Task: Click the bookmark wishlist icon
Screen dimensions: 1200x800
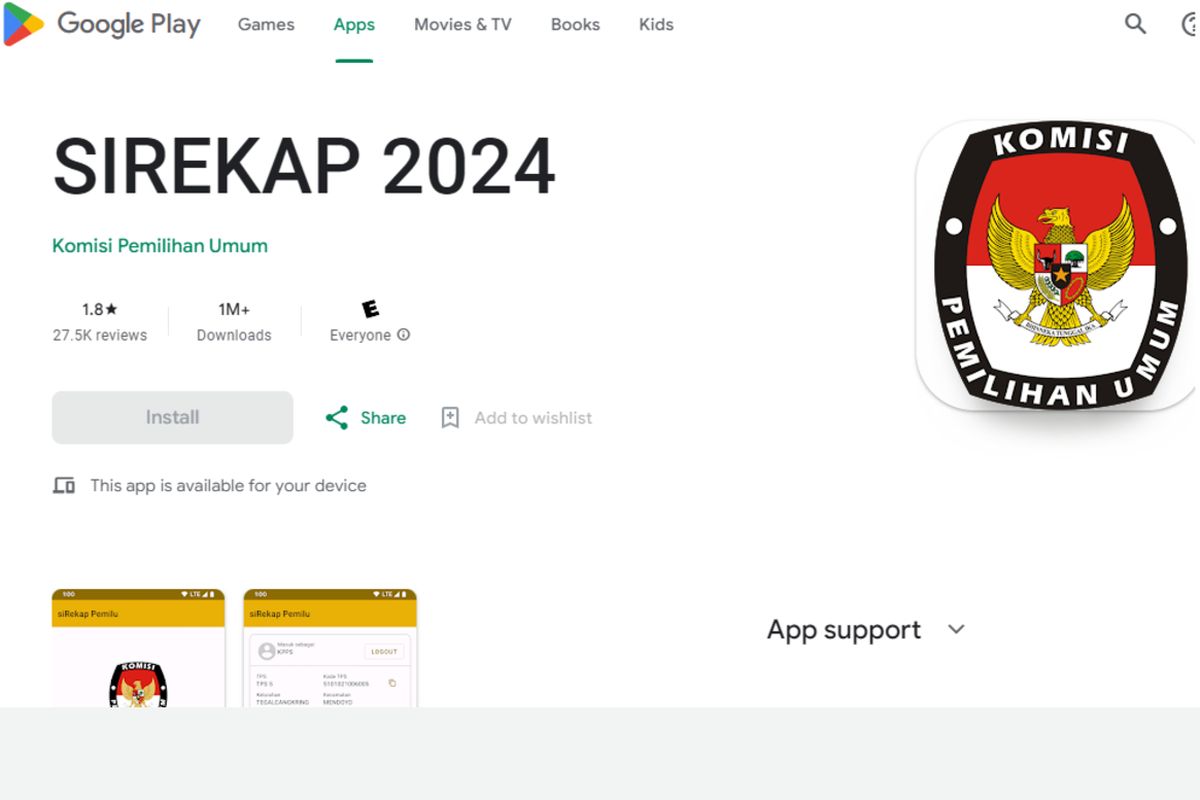Action: click(450, 418)
